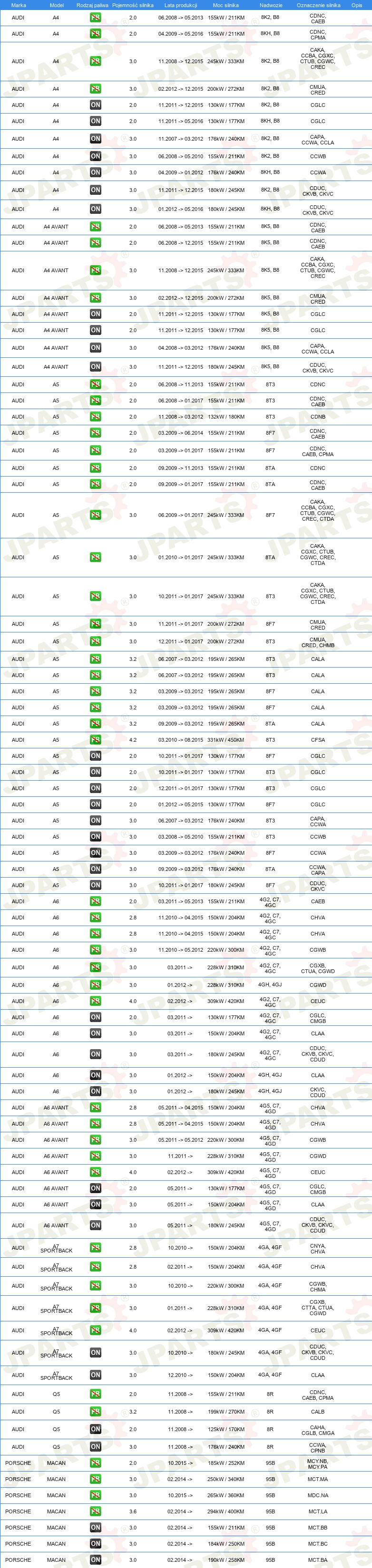Click the Rodzaj paliwa column header
The image size is (372, 1568).
point(93,5)
